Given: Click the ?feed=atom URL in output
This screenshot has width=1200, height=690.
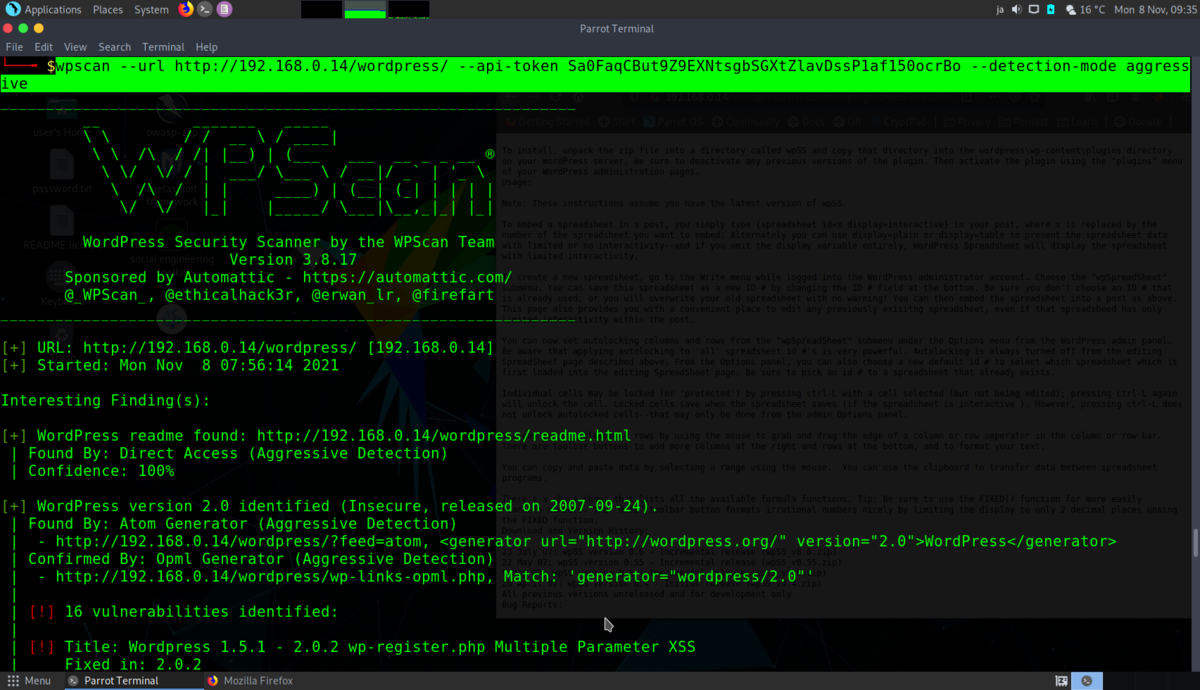Looking at the screenshot, I should click(x=238, y=541).
